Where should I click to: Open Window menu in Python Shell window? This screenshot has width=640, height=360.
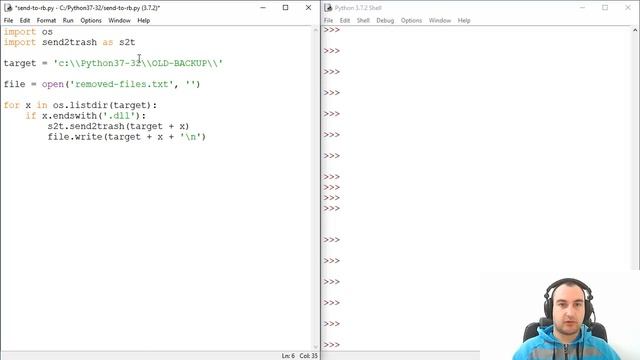click(440, 20)
